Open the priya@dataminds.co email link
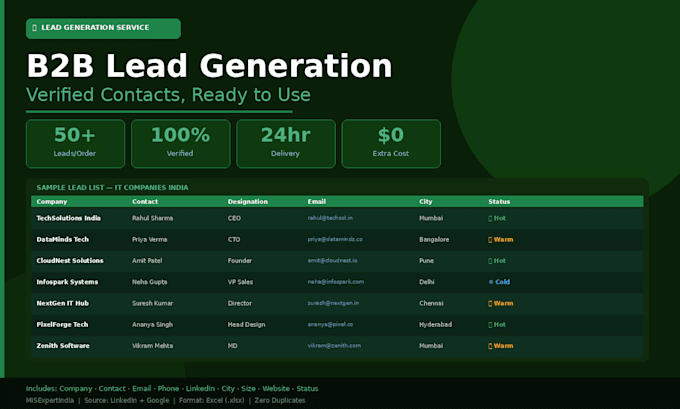Screen dimensions: 680x409 tap(335, 239)
